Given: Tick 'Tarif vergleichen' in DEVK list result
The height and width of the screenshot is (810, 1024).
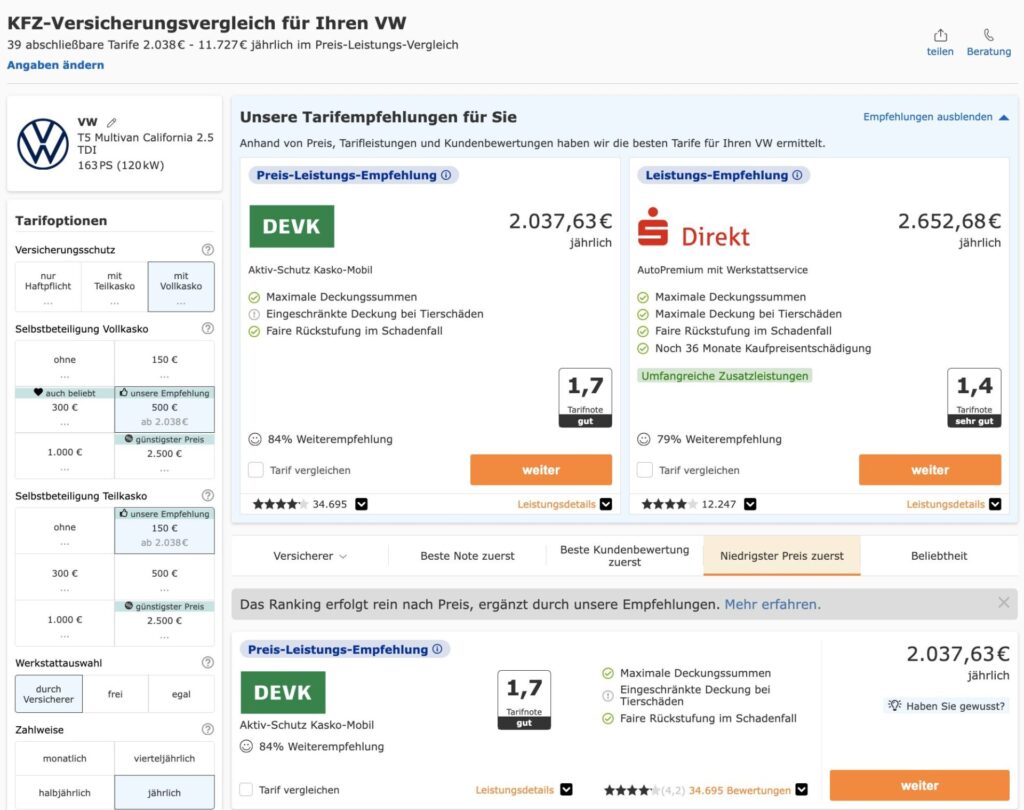Looking at the screenshot, I should coord(246,789).
